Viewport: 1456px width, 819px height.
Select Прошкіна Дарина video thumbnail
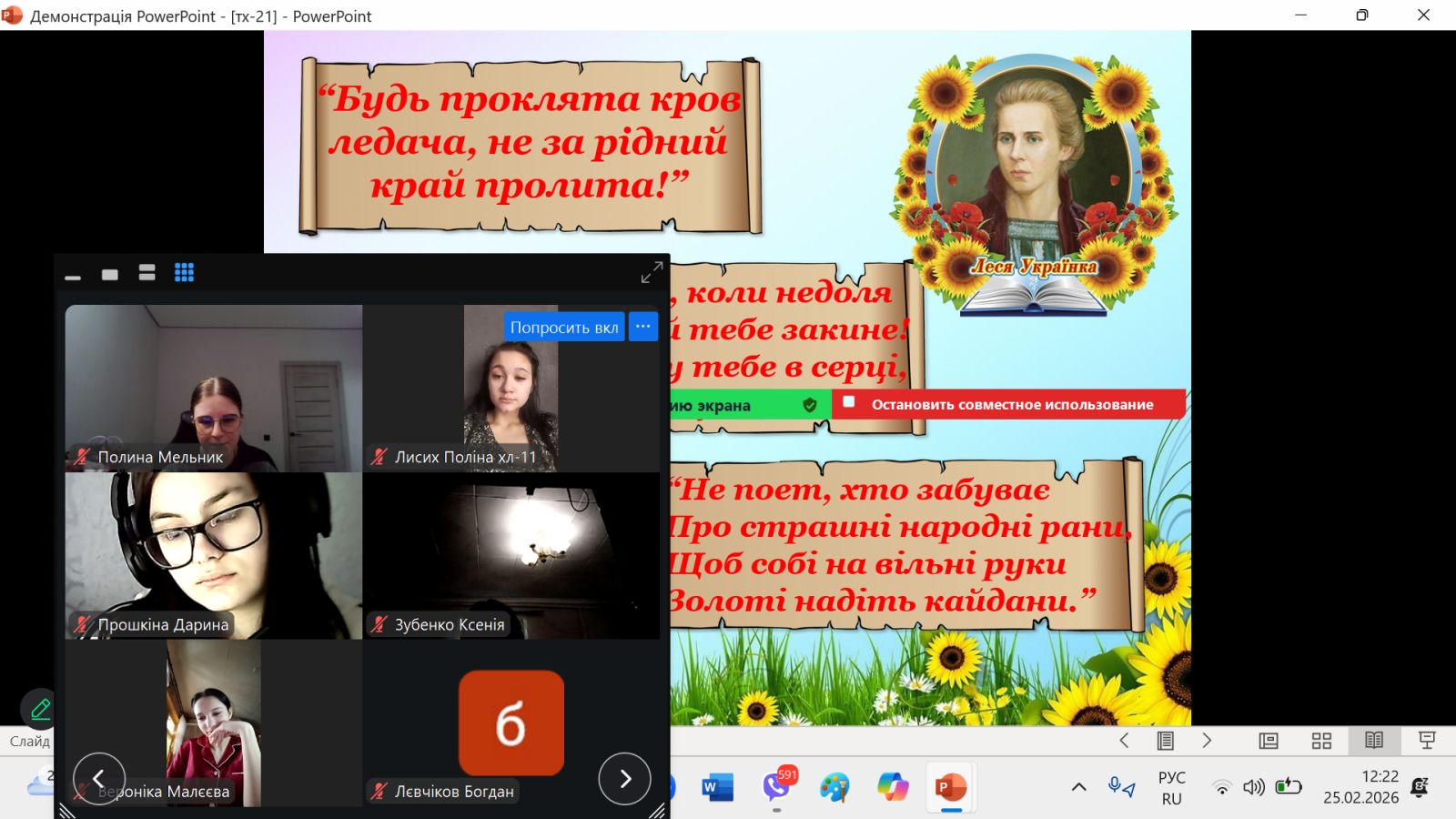tap(213, 555)
